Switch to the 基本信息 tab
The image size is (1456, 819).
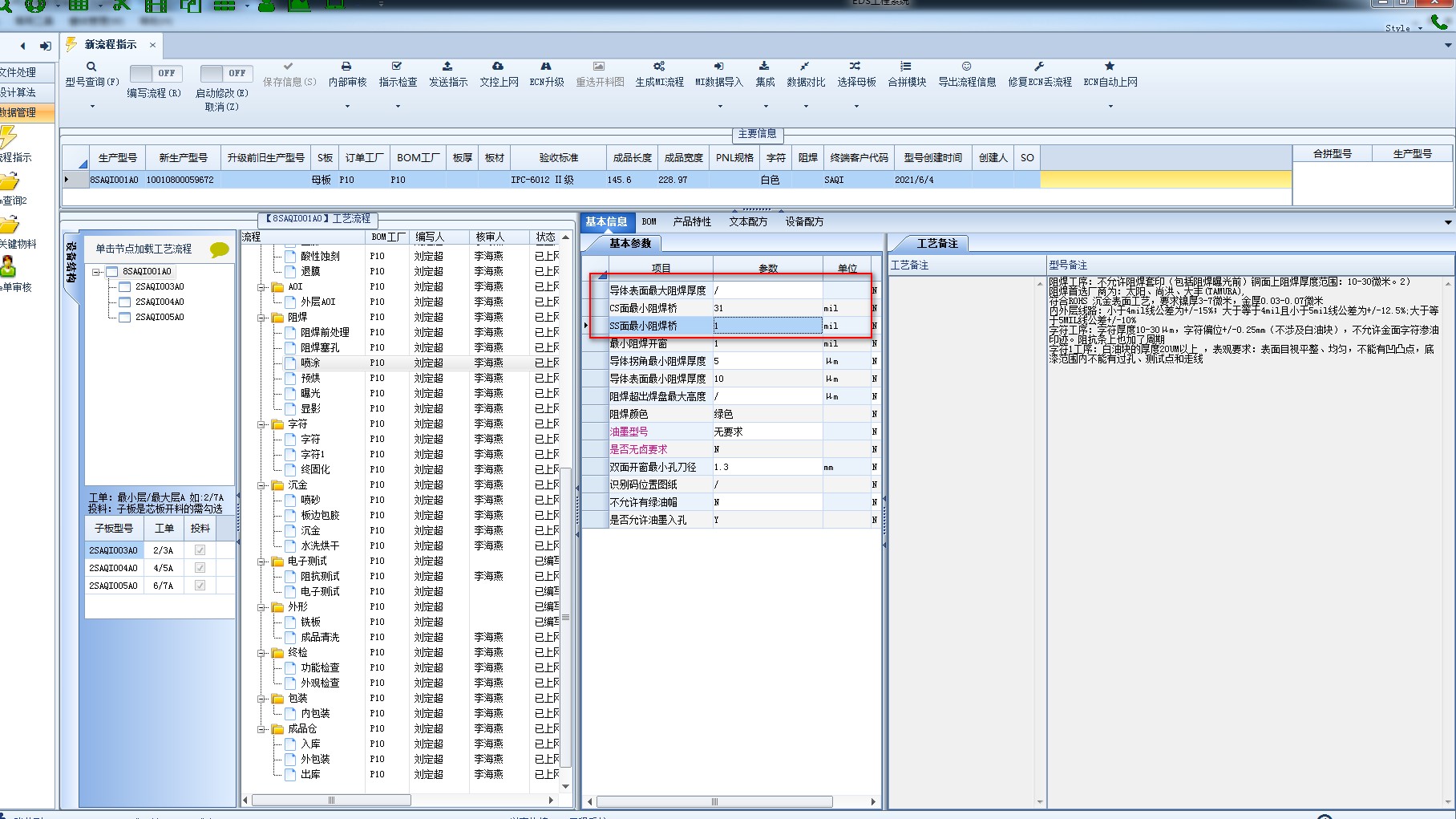607,221
